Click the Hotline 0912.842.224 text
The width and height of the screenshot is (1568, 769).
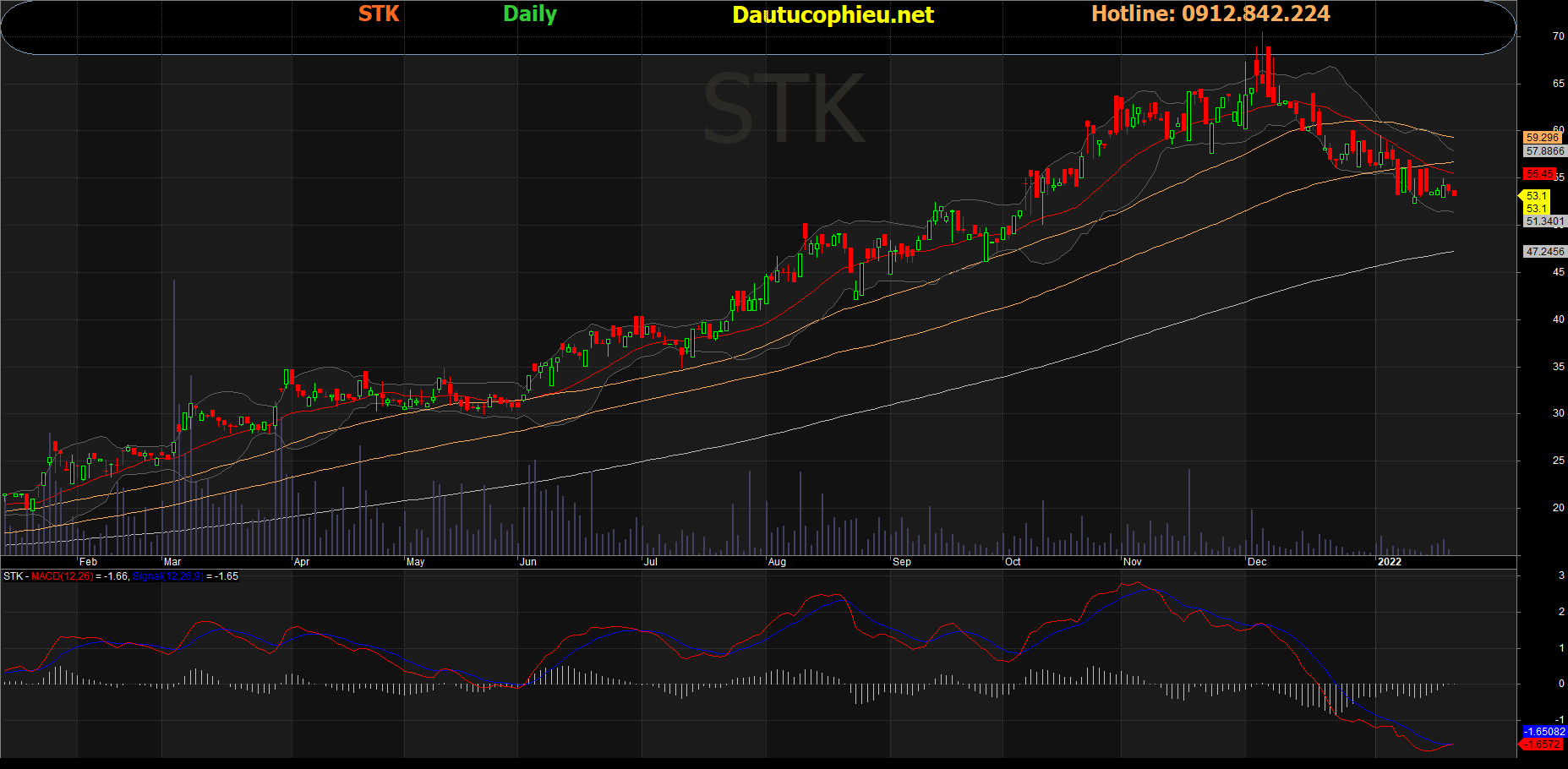pos(1210,14)
